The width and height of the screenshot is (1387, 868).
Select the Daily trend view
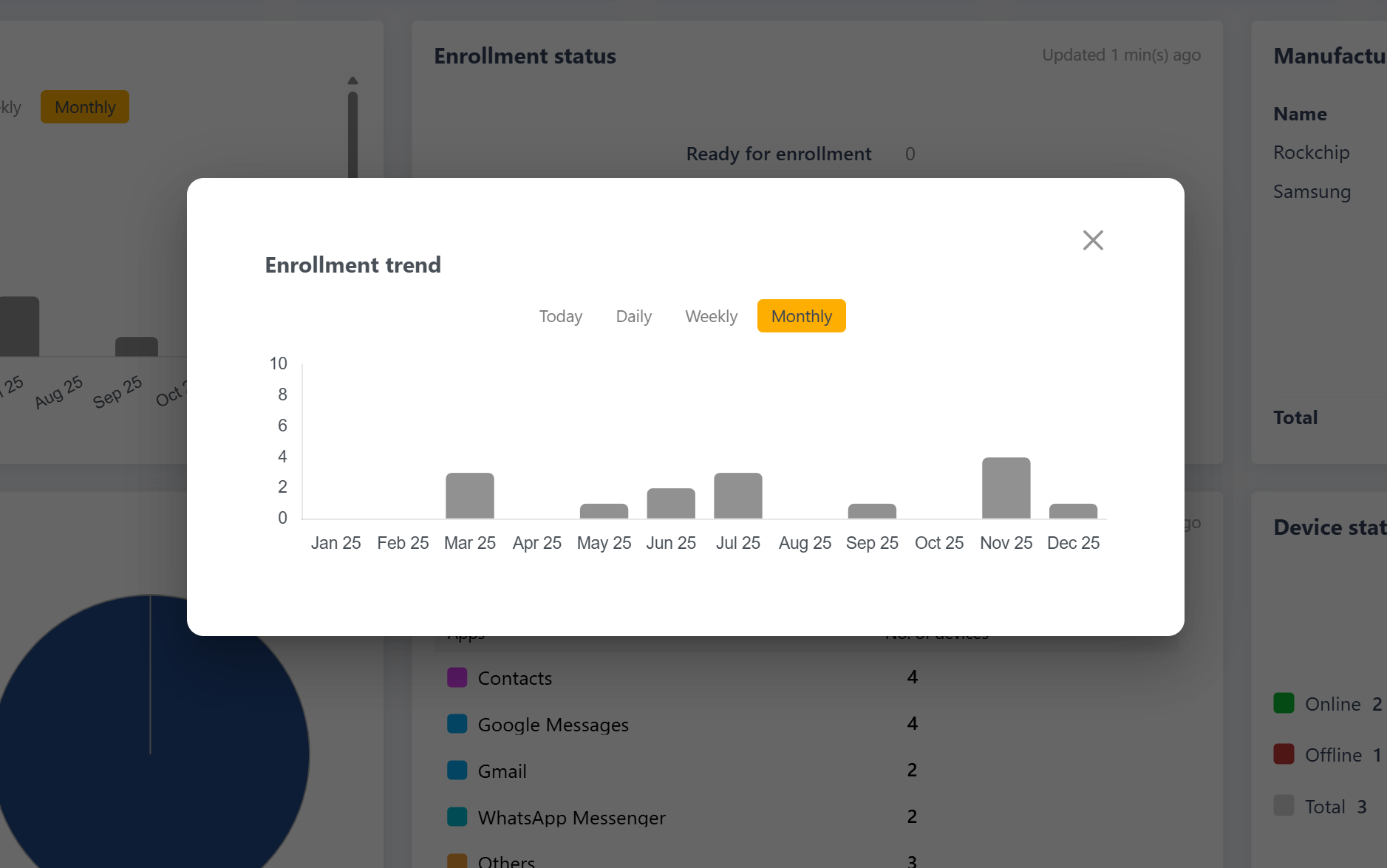[633, 316]
